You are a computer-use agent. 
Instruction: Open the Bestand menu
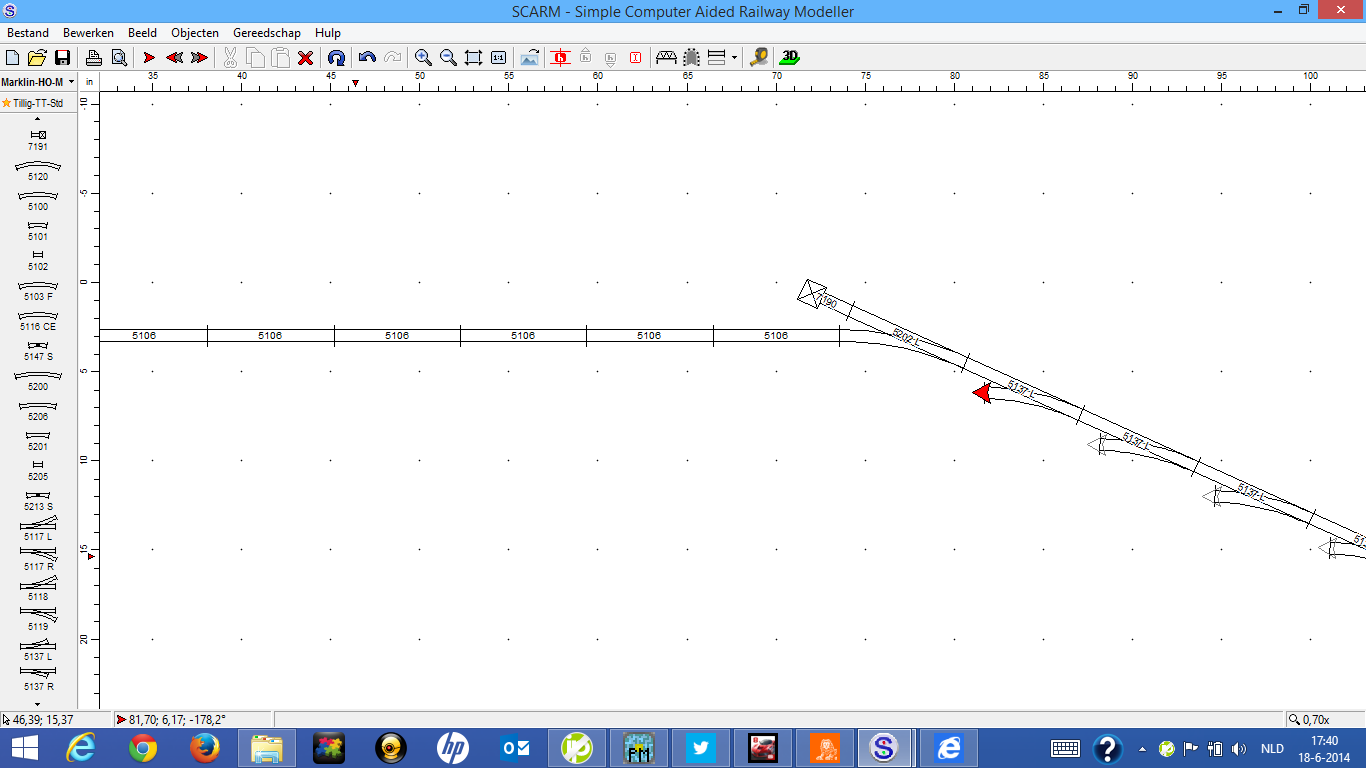(28, 33)
